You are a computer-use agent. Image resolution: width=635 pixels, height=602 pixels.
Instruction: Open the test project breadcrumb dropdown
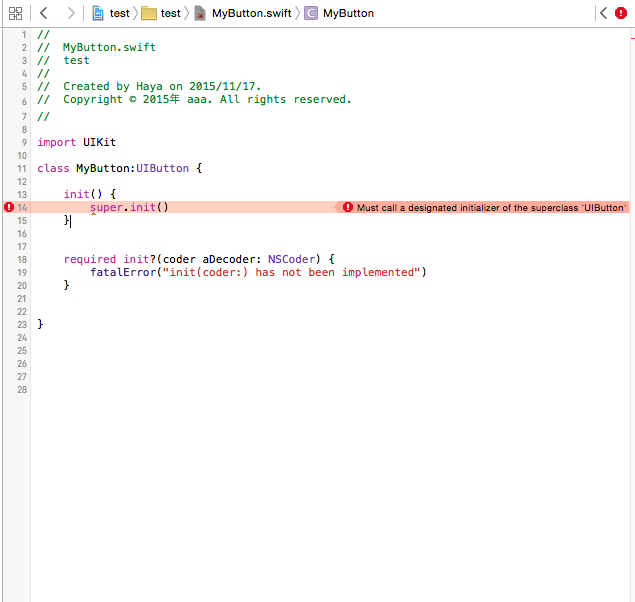point(119,13)
